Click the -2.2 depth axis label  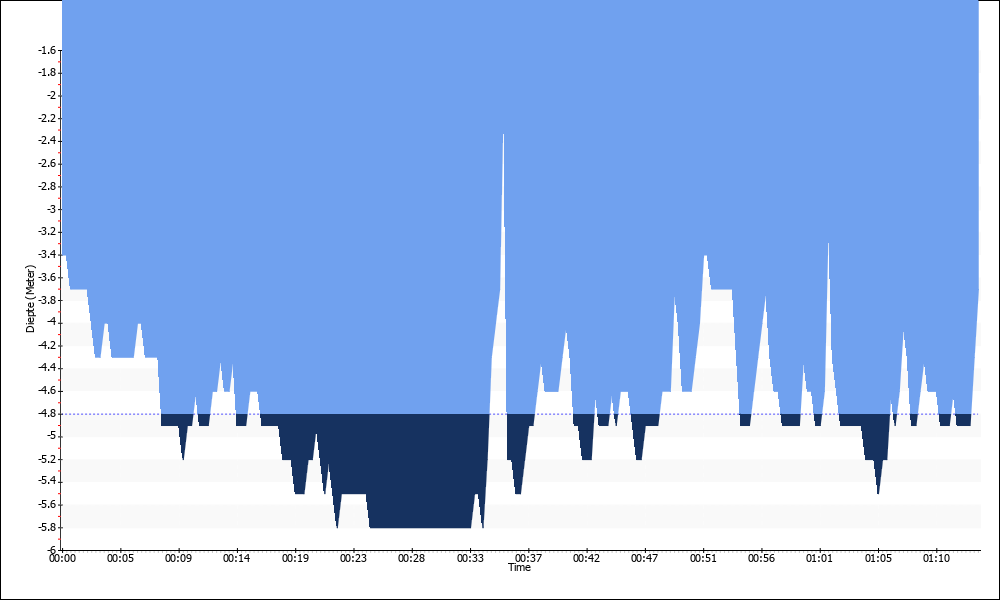(x=48, y=119)
